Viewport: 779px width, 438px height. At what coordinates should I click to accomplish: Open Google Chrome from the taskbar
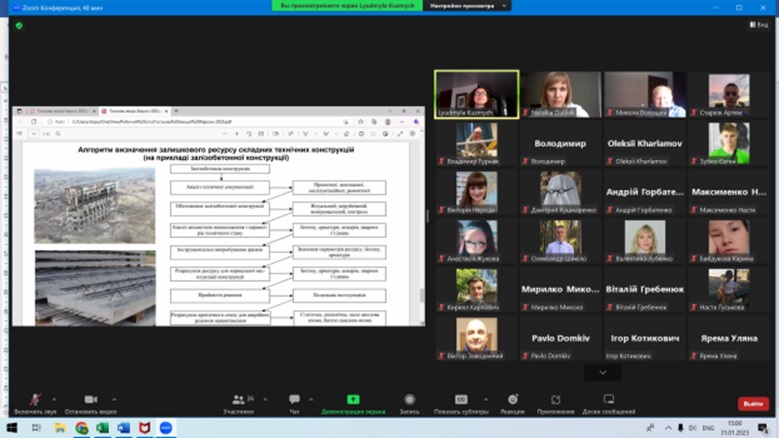pos(82,428)
